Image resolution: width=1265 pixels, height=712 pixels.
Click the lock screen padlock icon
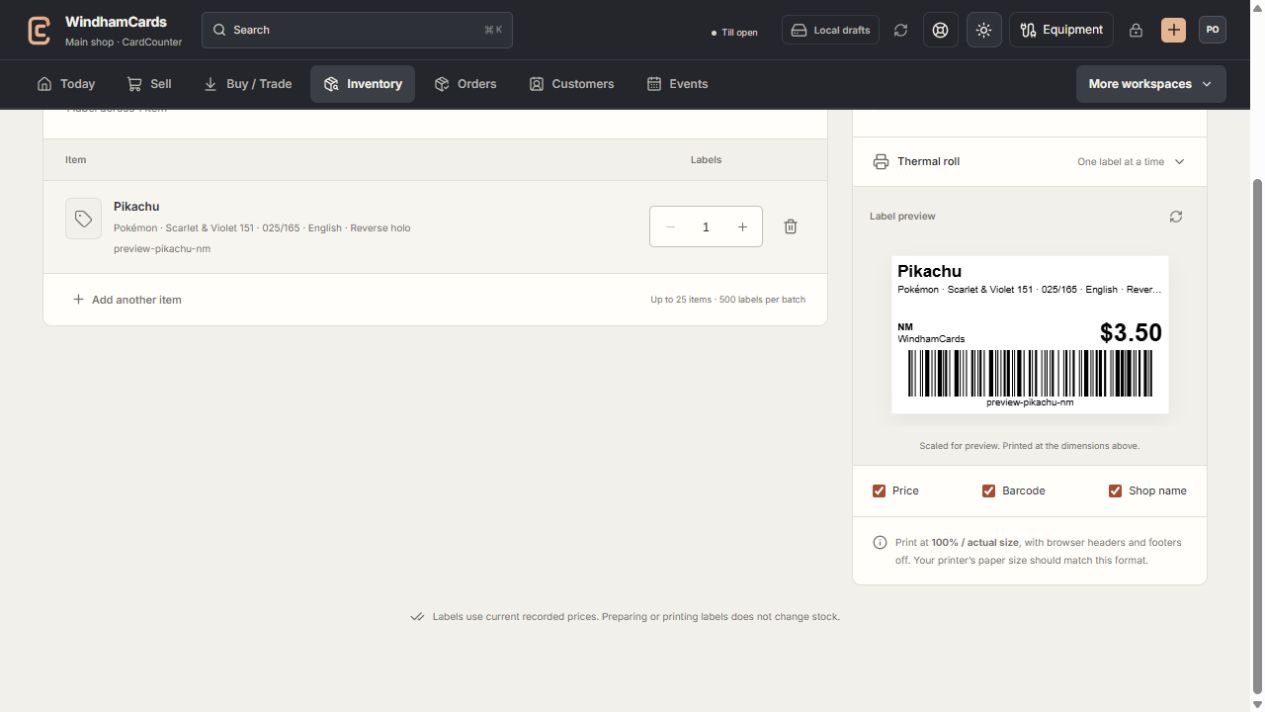click(x=1136, y=30)
